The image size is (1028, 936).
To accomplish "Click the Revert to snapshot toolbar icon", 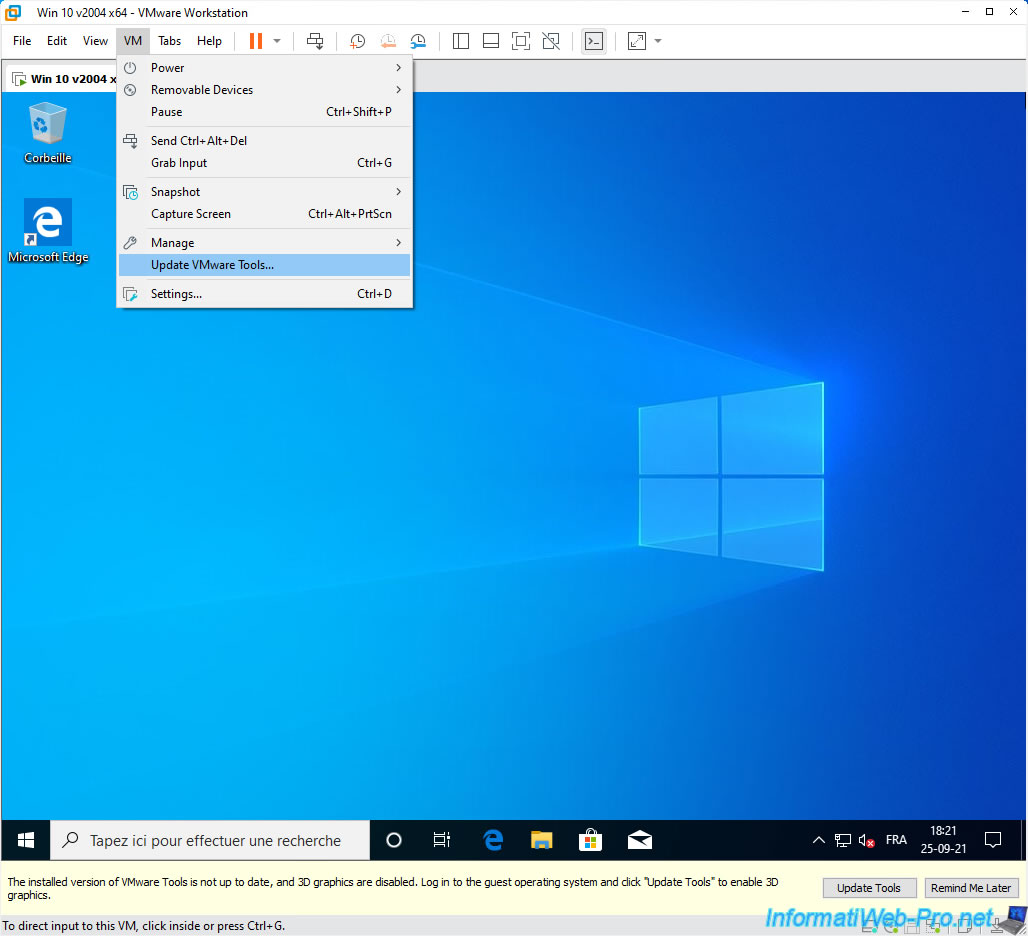I will [x=388, y=41].
